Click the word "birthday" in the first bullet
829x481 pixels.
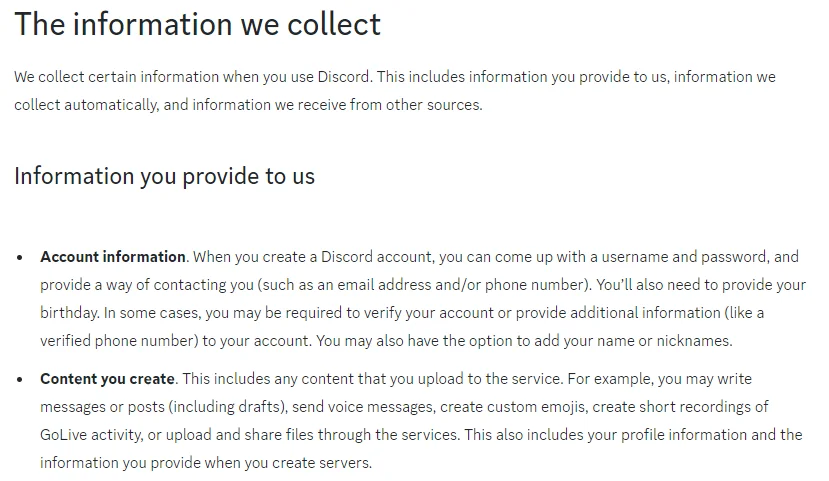point(70,313)
